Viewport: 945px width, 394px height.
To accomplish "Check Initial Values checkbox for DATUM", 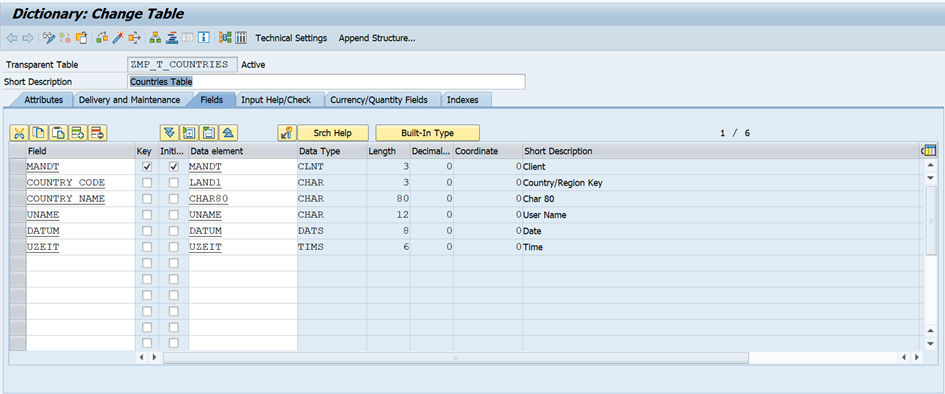I will coord(174,231).
